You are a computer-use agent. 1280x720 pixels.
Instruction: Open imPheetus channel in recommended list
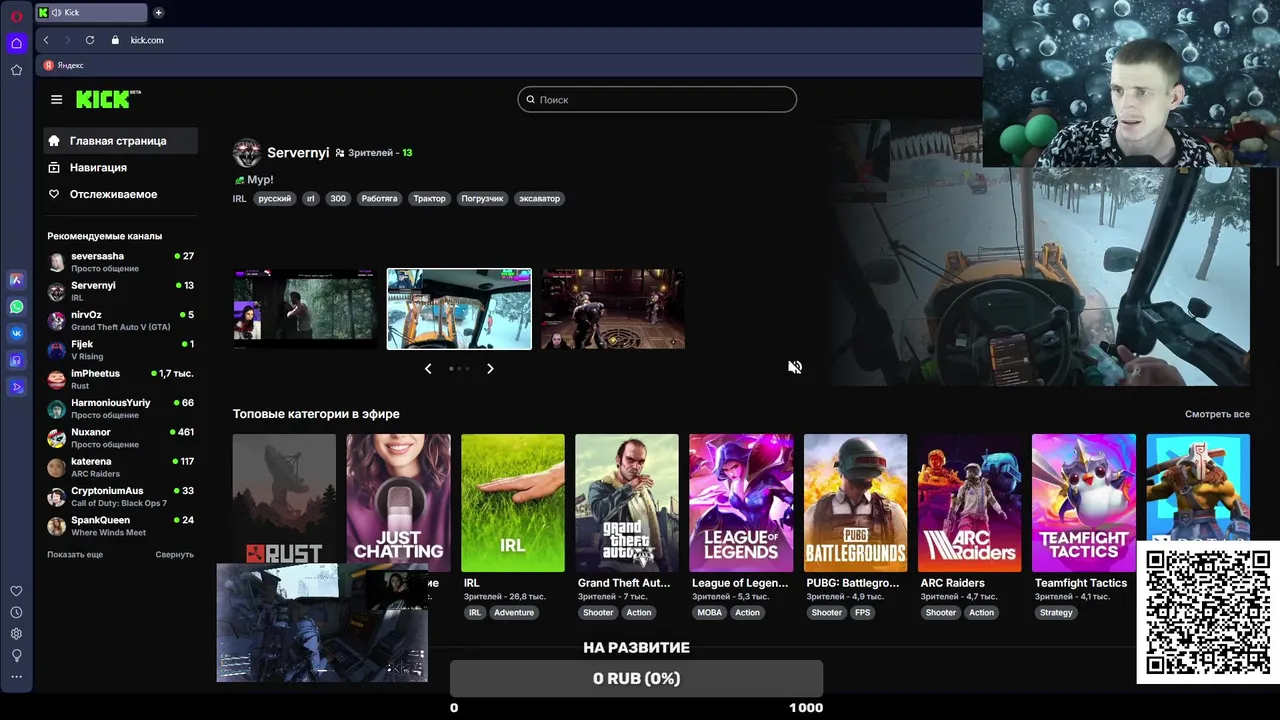click(x=120, y=379)
